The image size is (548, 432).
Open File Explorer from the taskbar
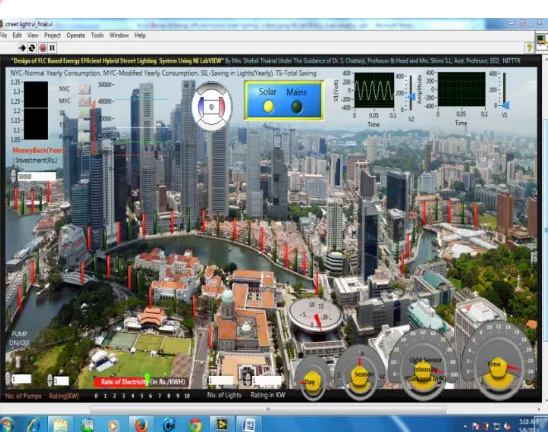60,424
